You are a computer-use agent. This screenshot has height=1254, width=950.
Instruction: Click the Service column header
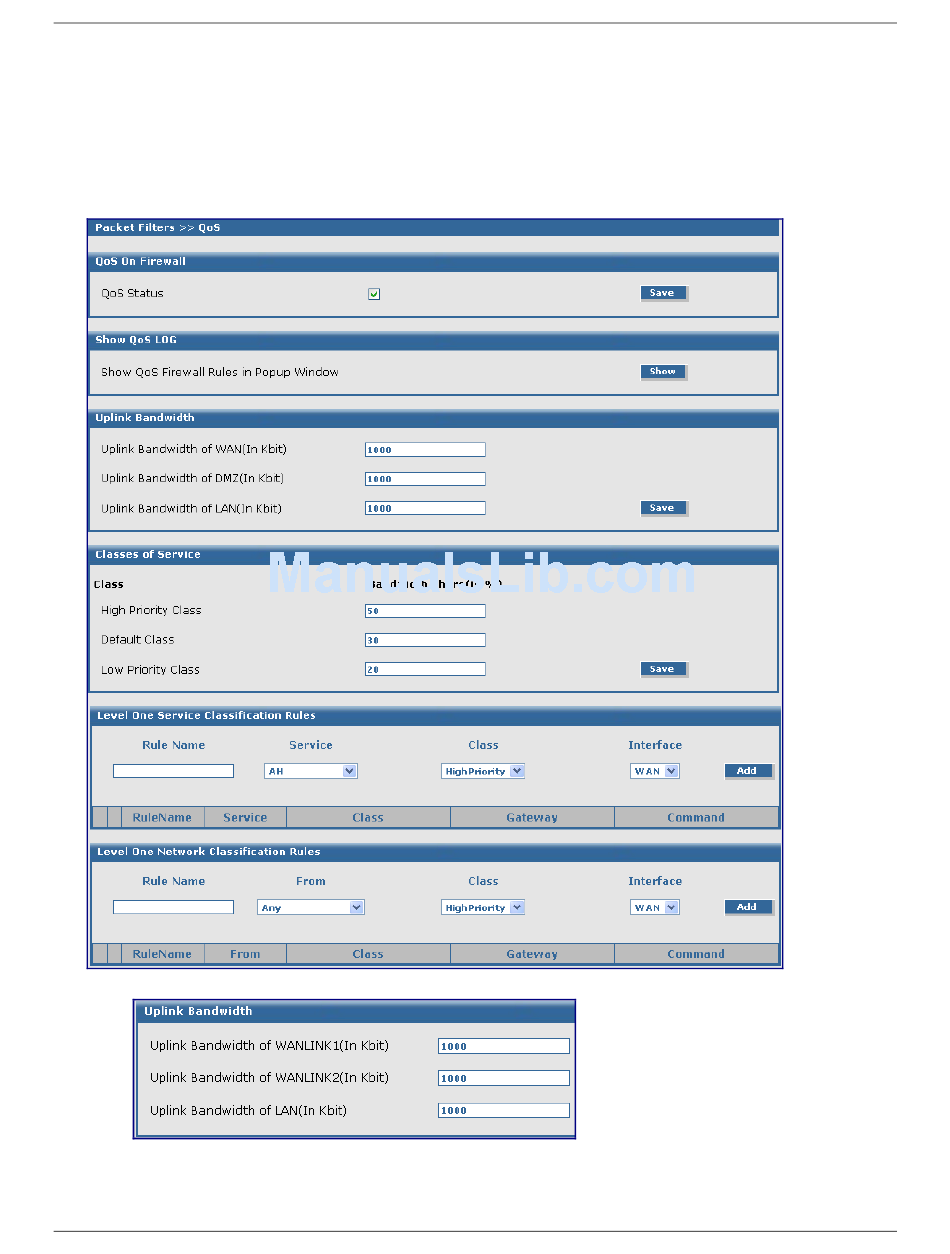coord(245,818)
